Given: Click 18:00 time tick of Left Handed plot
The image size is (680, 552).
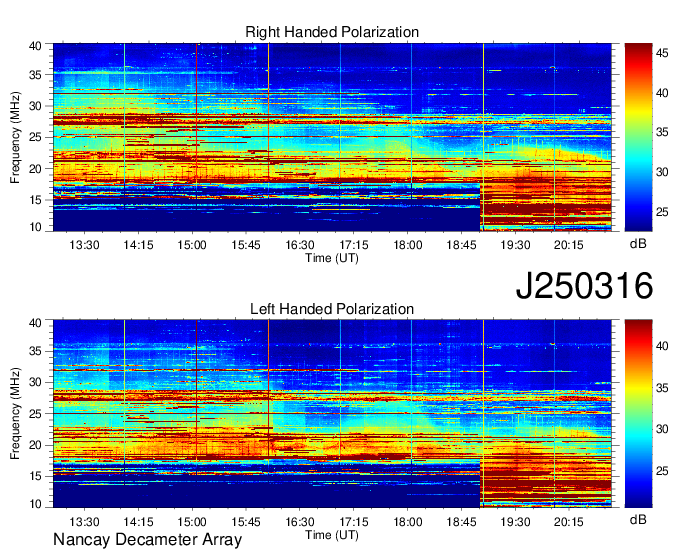Looking at the screenshot, I should pos(408,522).
